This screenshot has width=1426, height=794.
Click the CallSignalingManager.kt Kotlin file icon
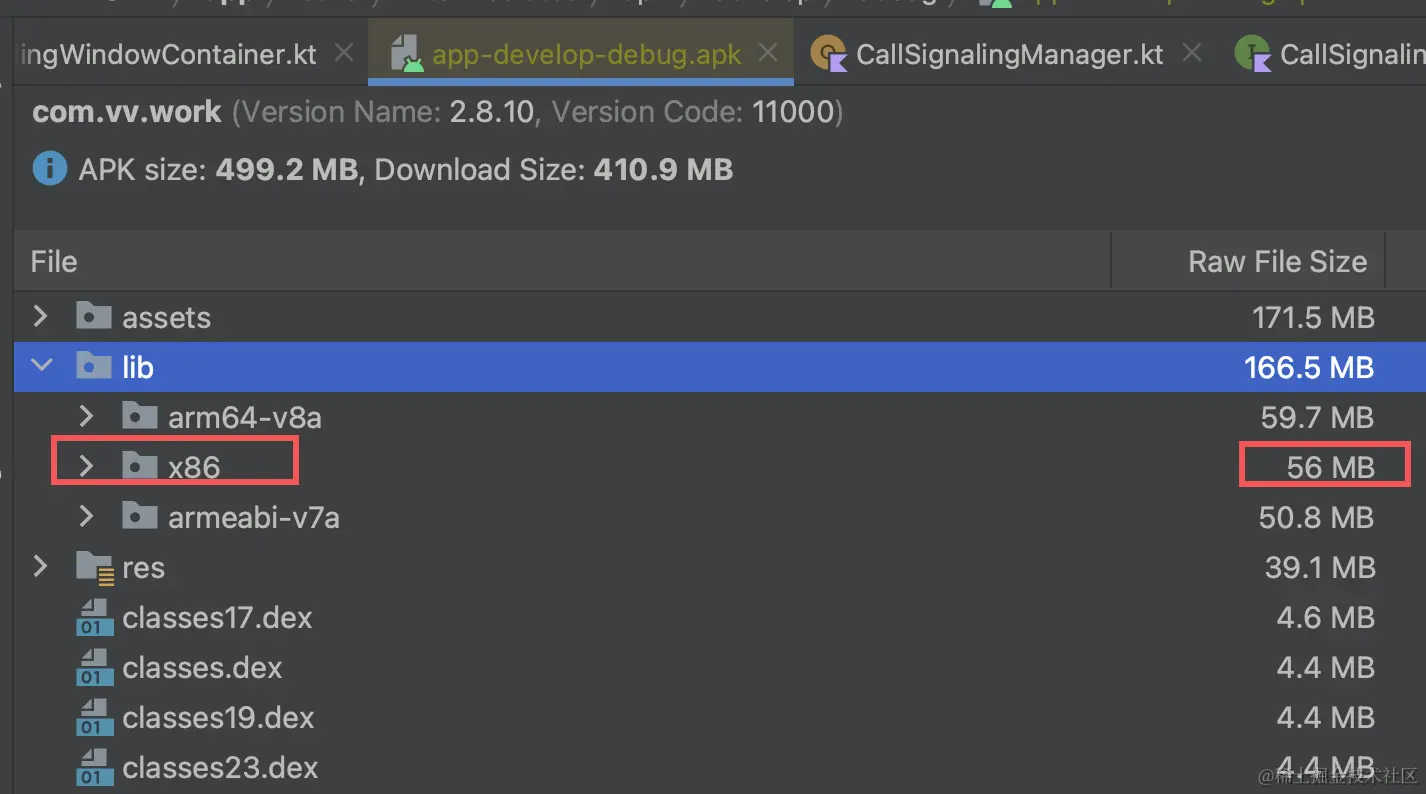(828, 54)
